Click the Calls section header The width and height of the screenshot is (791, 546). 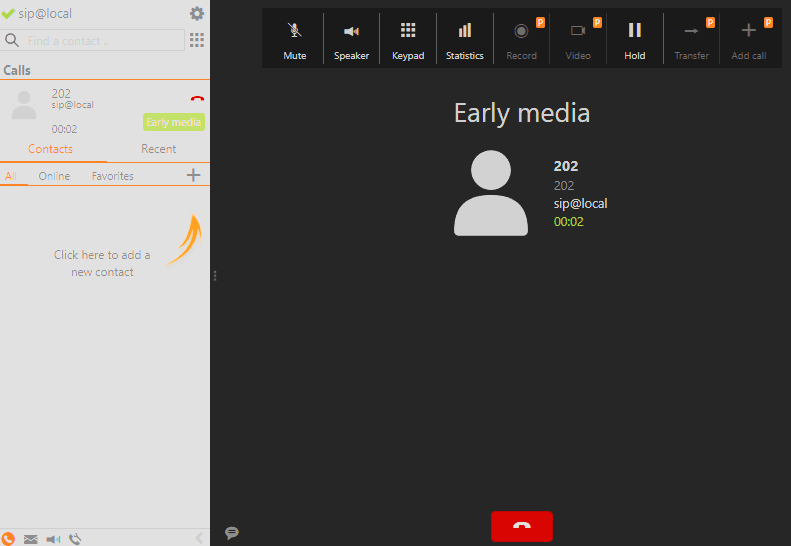[x=17, y=70]
